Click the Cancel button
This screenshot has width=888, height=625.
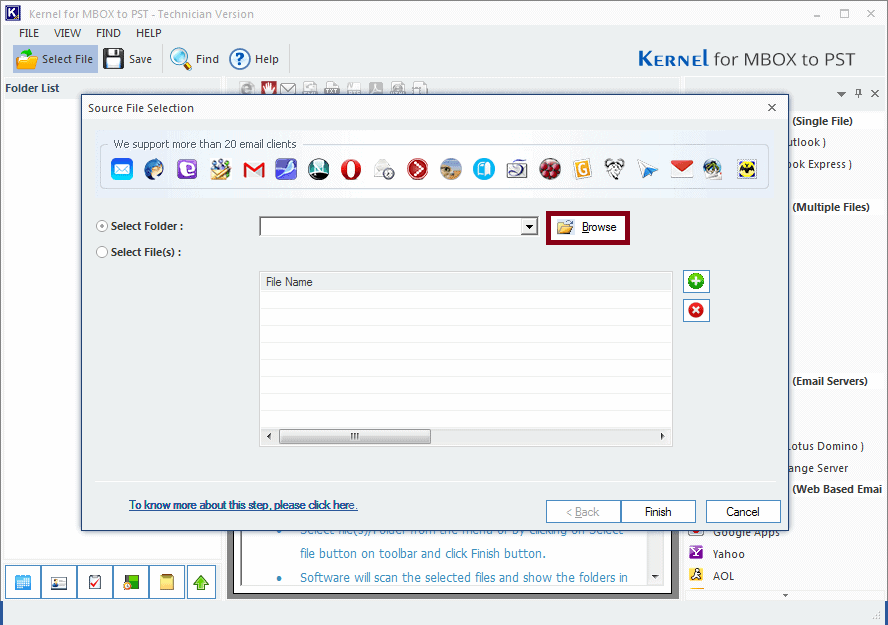click(743, 512)
